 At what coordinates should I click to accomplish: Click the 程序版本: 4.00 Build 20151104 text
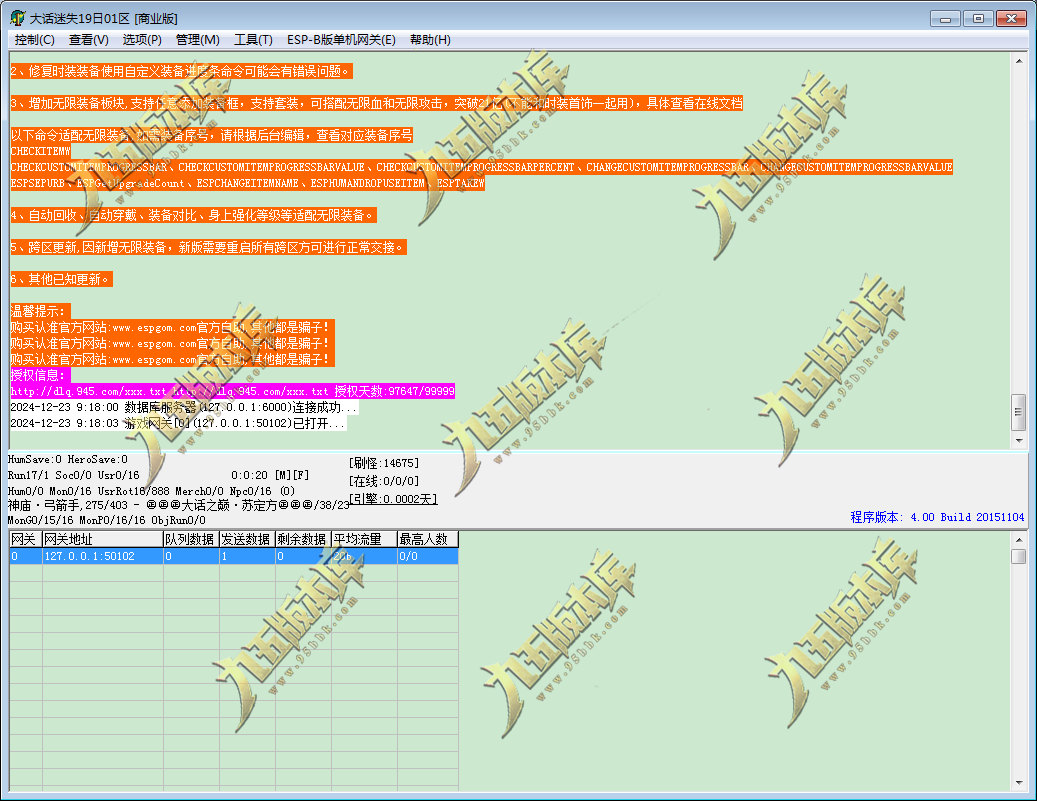coord(937,517)
